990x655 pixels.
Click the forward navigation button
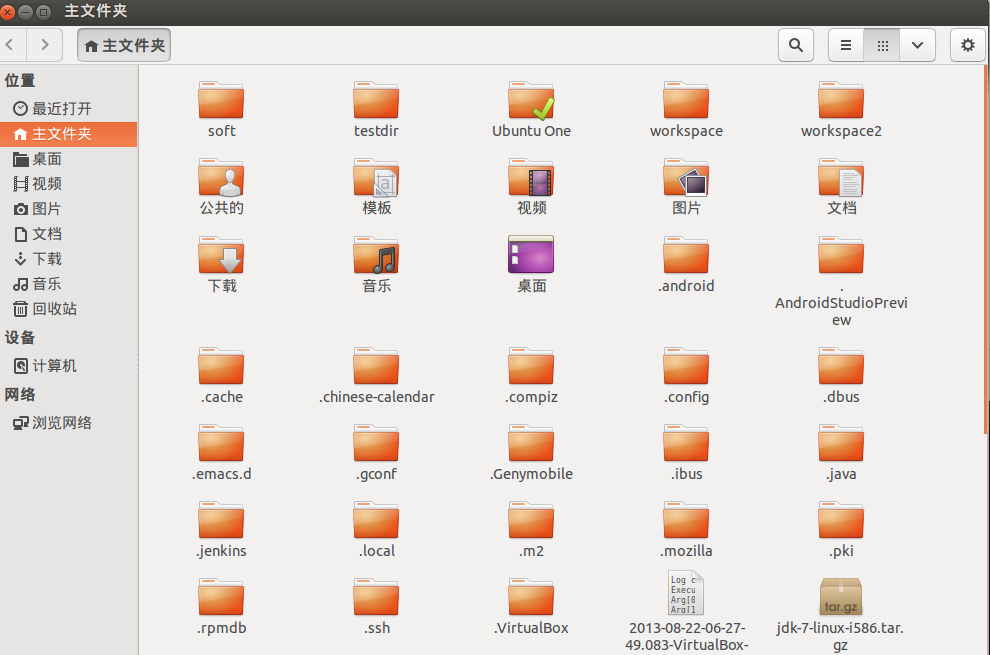click(44, 45)
